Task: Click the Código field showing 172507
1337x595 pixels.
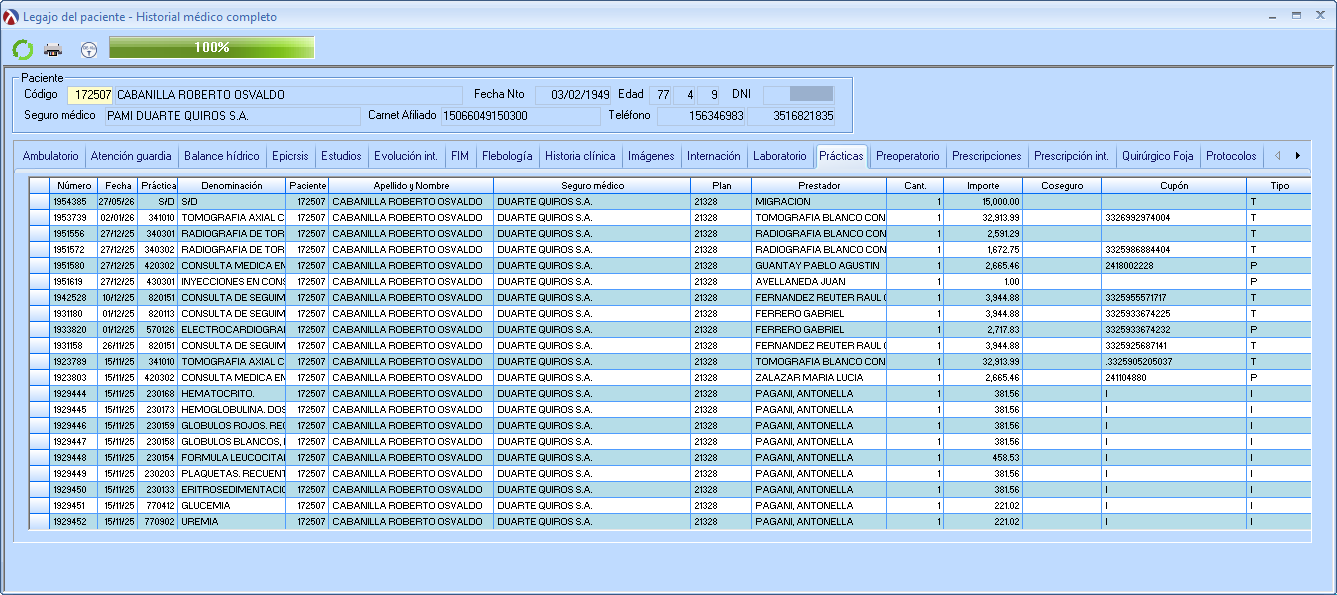Action: click(90, 95)
